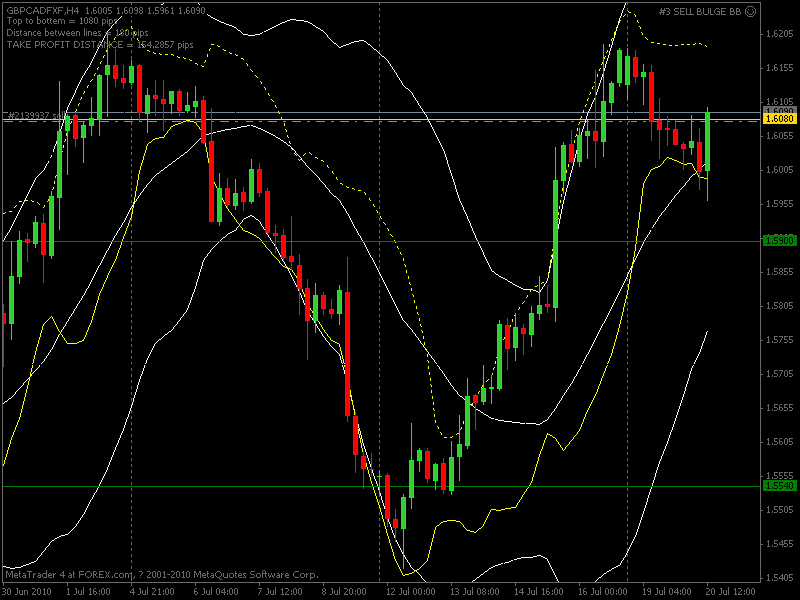
Task: Click the '#3 SELL BULGE BB' expert label
Action: (699, 11)
